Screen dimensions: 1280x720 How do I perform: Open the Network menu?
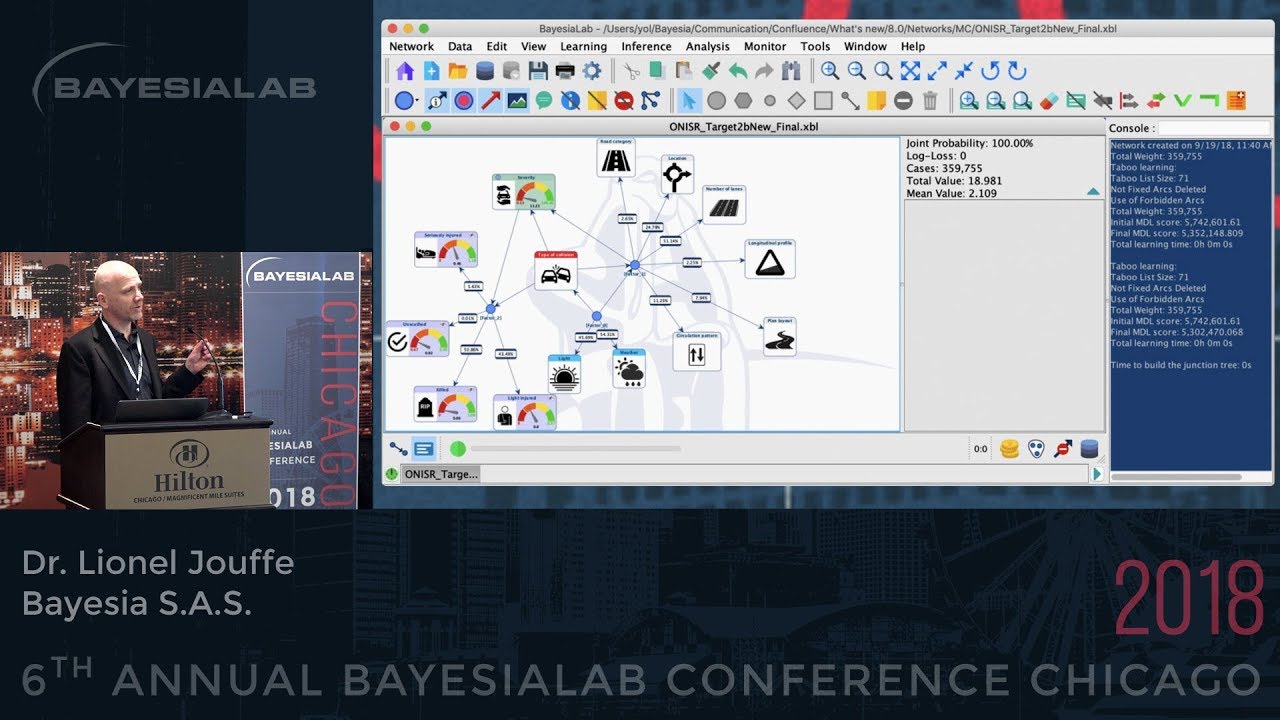[411, 46]
